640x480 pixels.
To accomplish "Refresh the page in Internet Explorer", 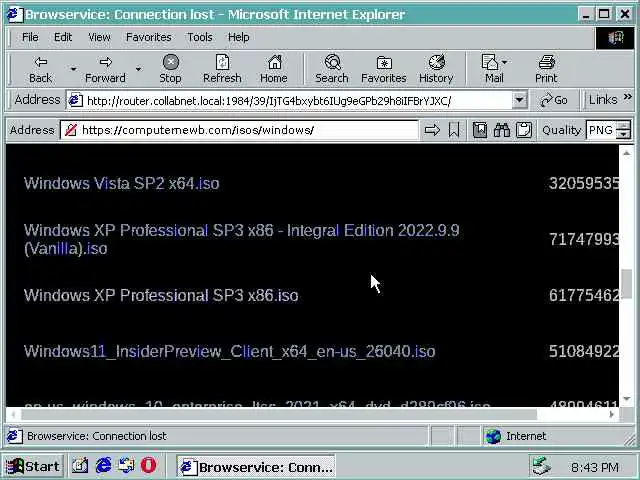I will click(222, 69).
